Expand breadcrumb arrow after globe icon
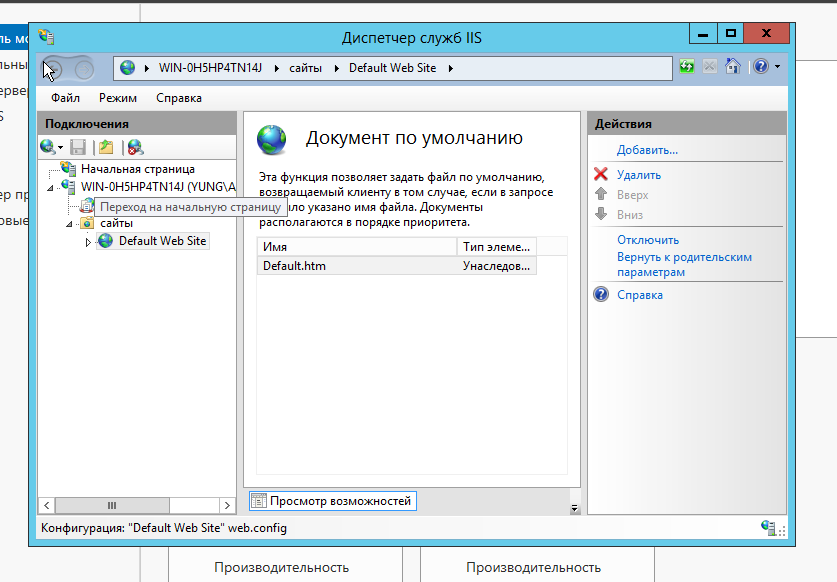This screenshot has height=582, width=837. (x=146, y=68)
